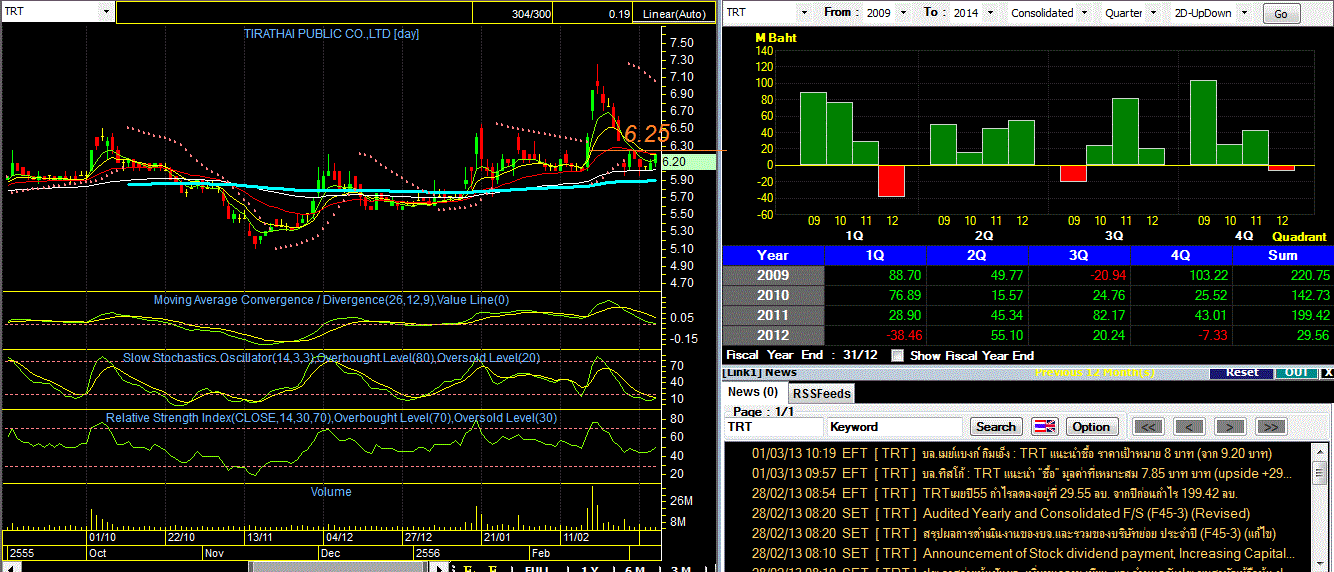Enable Show Fiscal Year End checkbox

(x=898, y=355)
